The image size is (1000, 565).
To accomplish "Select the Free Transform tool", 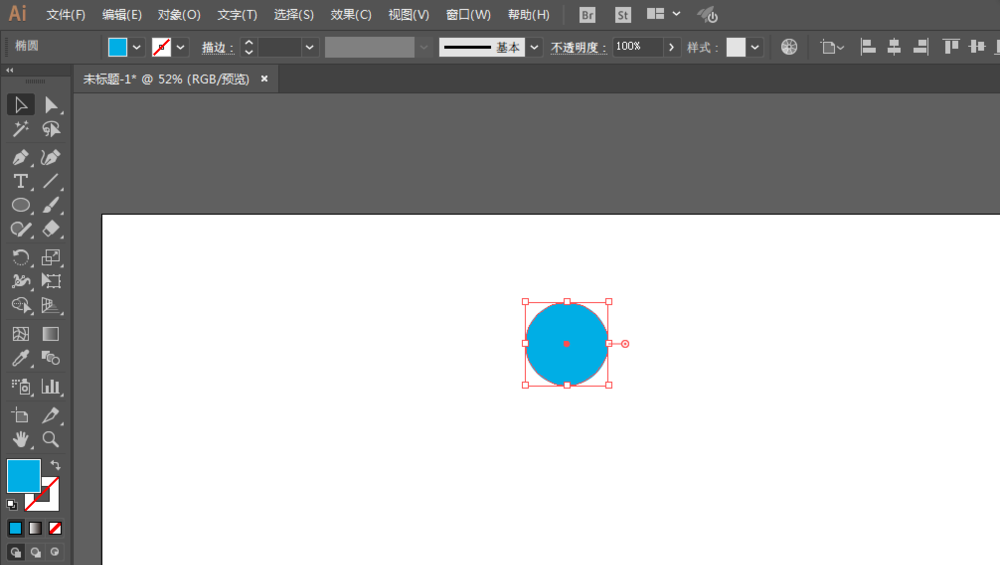I will [51, 281].
